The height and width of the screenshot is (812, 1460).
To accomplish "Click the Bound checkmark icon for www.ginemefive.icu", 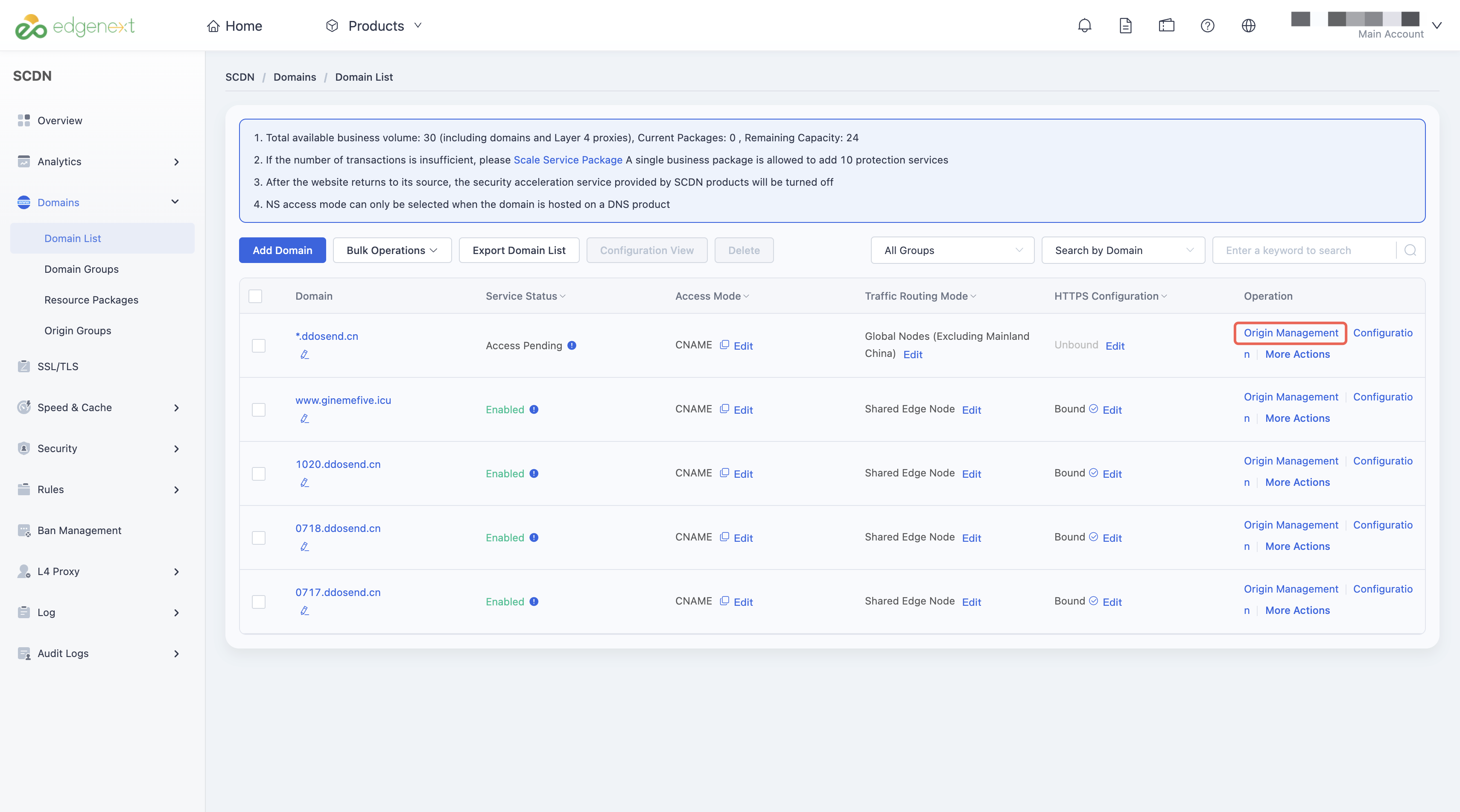I will coord(1093,409).
